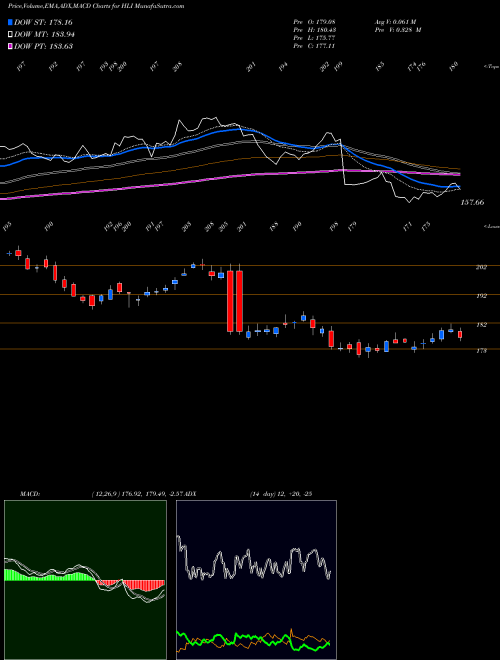Screen dimensions: 500x660
Task: Click the 'Avg V: 0.061 M' value
Action: pos(395,22)
